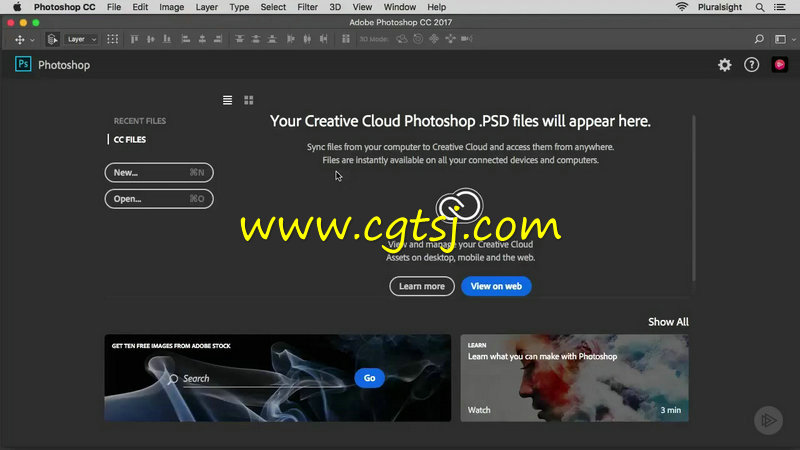Click the files panel vertical scrollbar
Viewport: 800px width, 450px height.
[694, 199]
